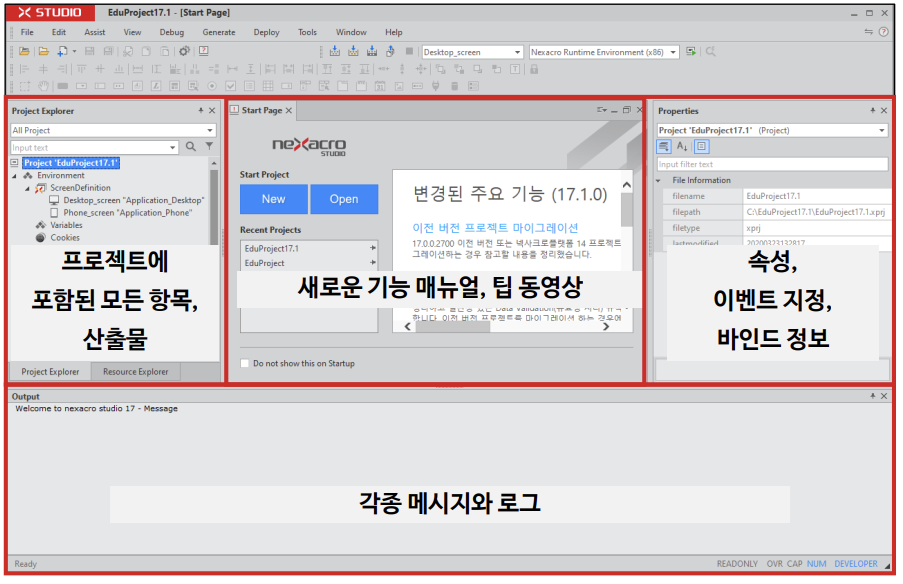Select the hand pan tool icon

pyautogui.click(x=43, y=86)
